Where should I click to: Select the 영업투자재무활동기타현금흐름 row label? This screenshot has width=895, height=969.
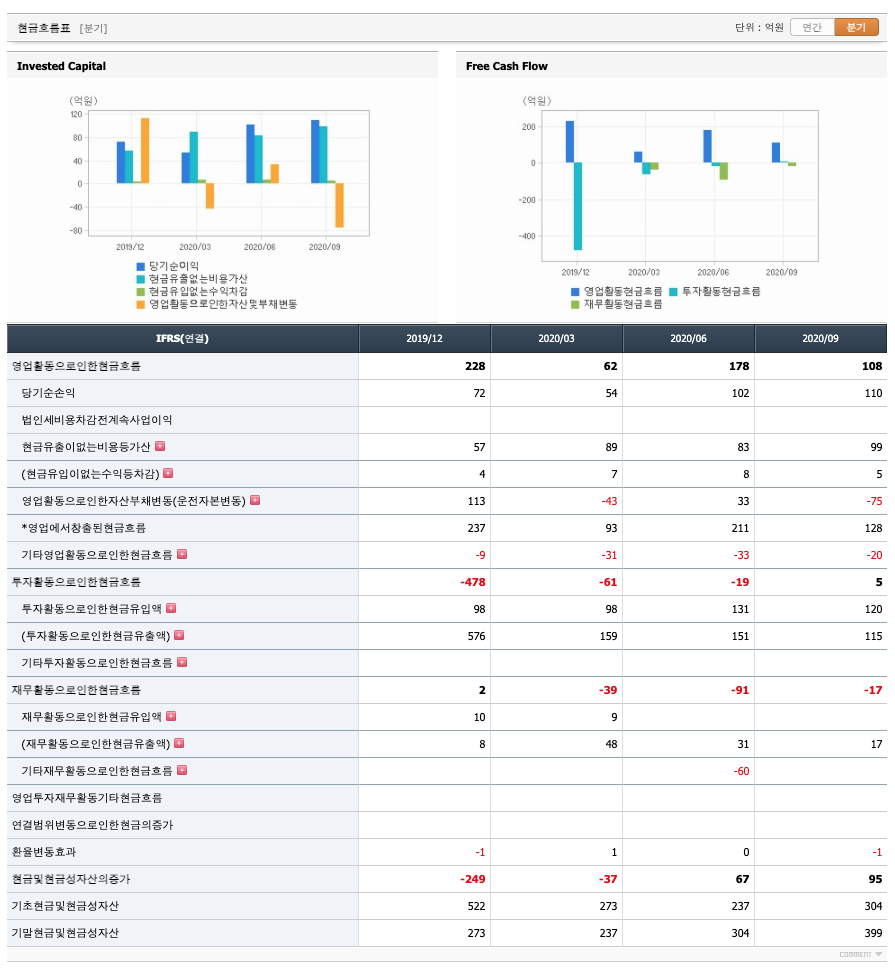(x=87, y=798)
